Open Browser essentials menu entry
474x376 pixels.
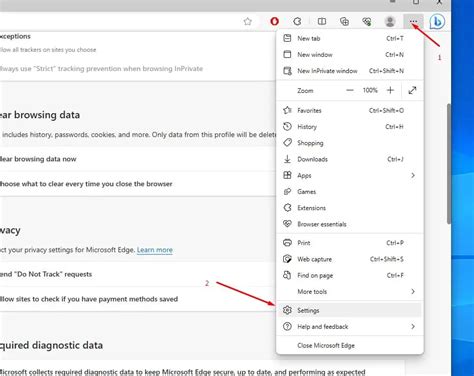(350, 224)
